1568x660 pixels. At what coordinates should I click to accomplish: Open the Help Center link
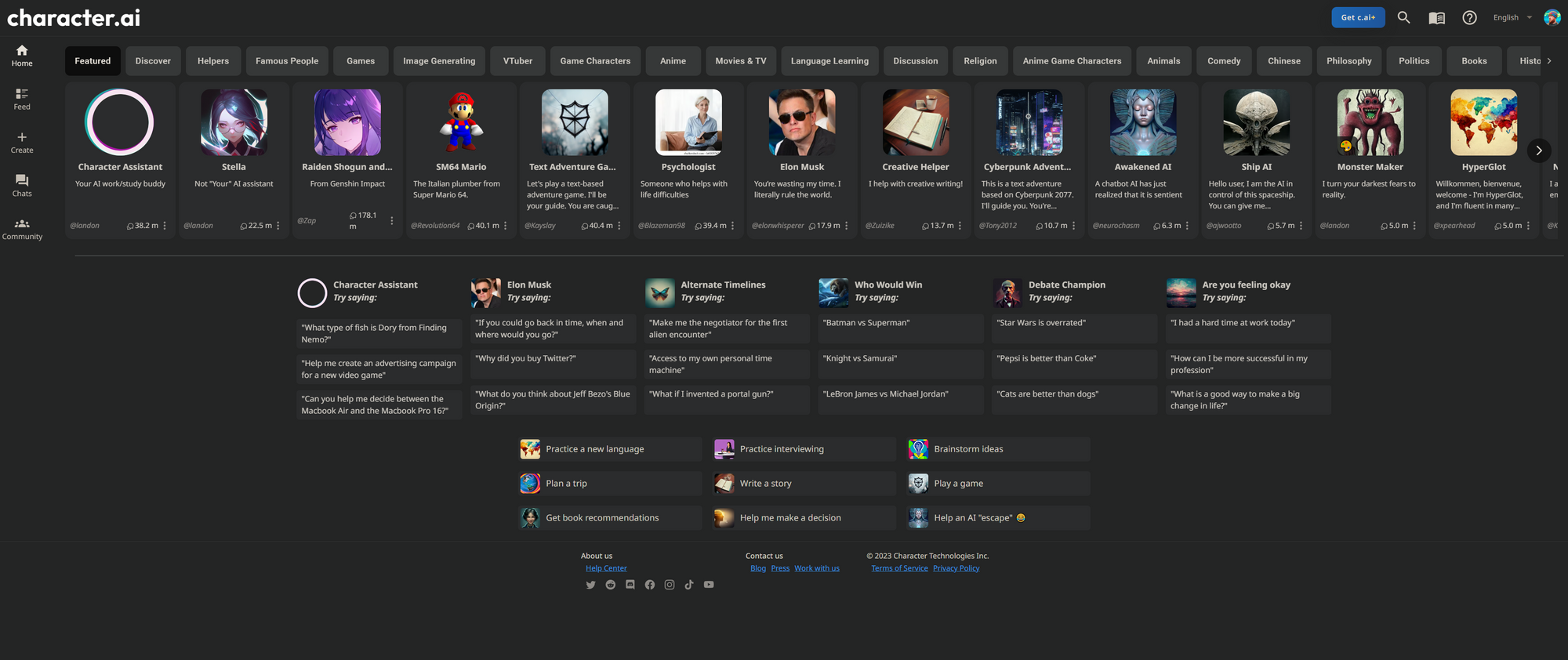click(x=606, y=568)
